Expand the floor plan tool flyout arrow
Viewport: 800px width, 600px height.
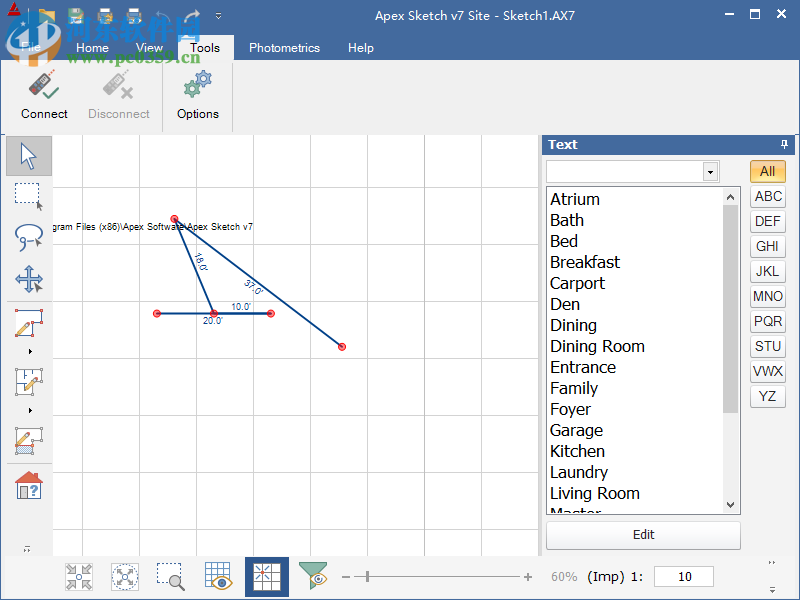(x=30, y=411)
